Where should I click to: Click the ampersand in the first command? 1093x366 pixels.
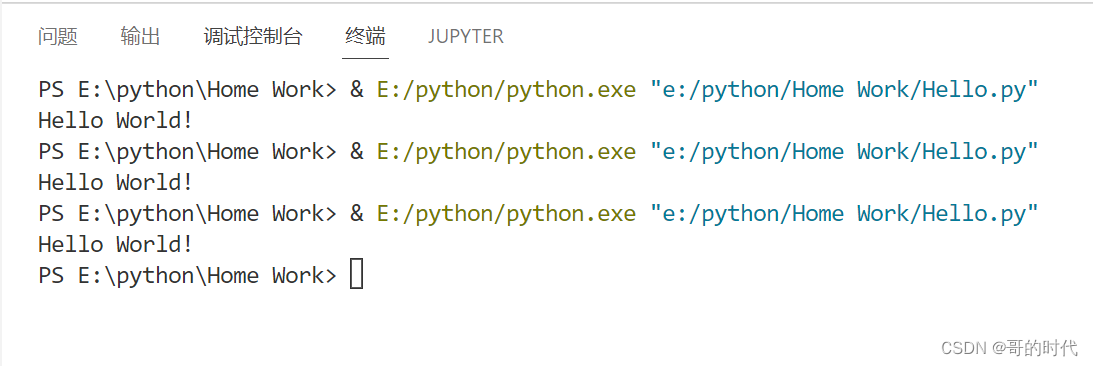357,90
